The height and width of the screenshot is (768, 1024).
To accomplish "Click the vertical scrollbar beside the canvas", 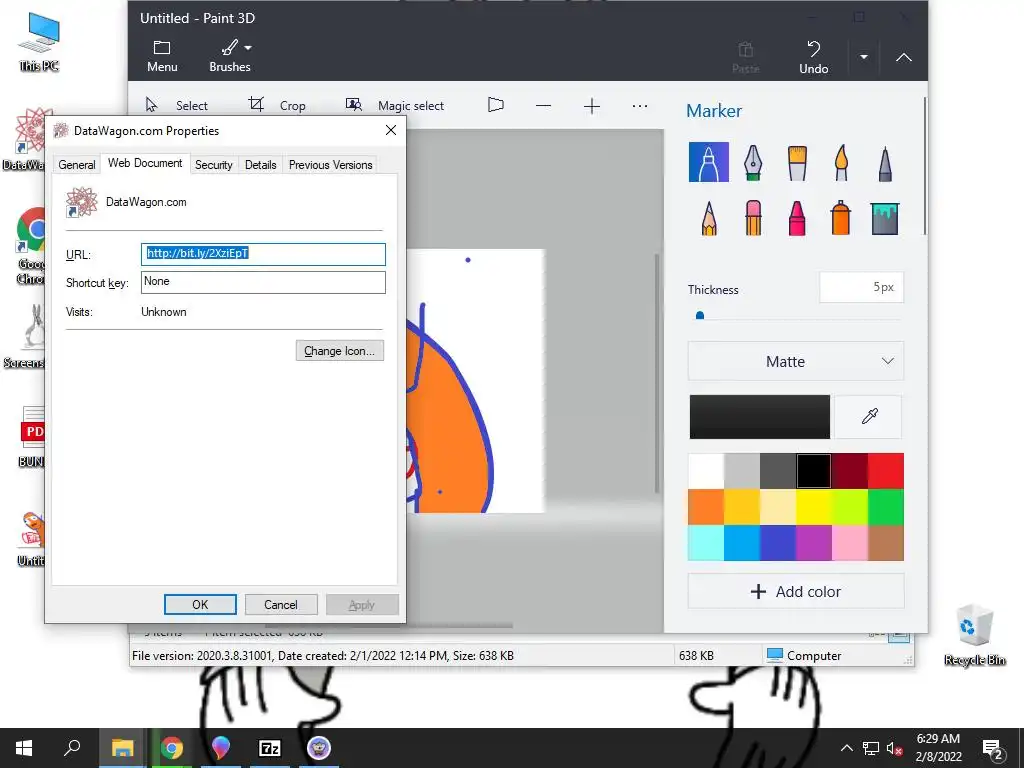I will (656, 373).
